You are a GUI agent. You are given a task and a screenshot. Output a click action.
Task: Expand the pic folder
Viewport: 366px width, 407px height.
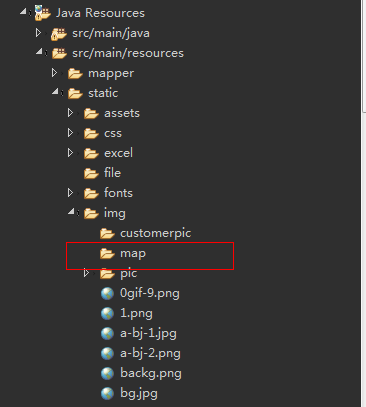86,273
